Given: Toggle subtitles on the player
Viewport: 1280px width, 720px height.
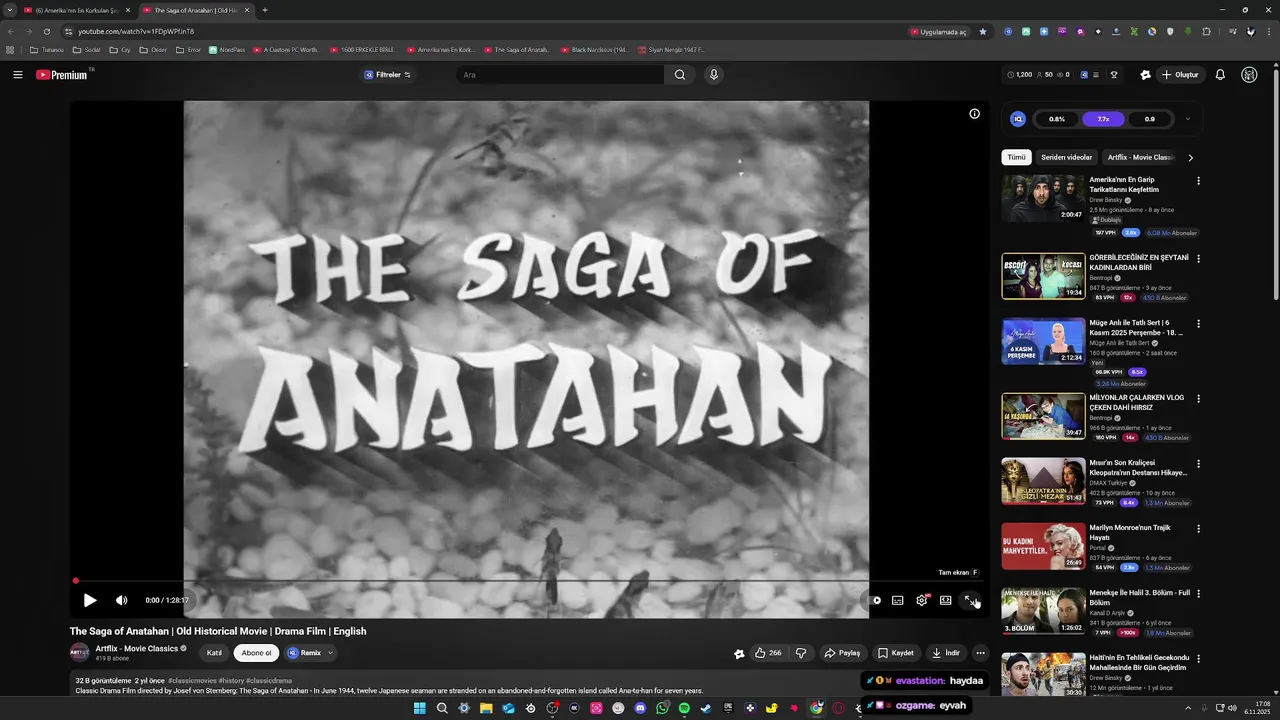Looking at the screenshot, I should coord(898,600).
